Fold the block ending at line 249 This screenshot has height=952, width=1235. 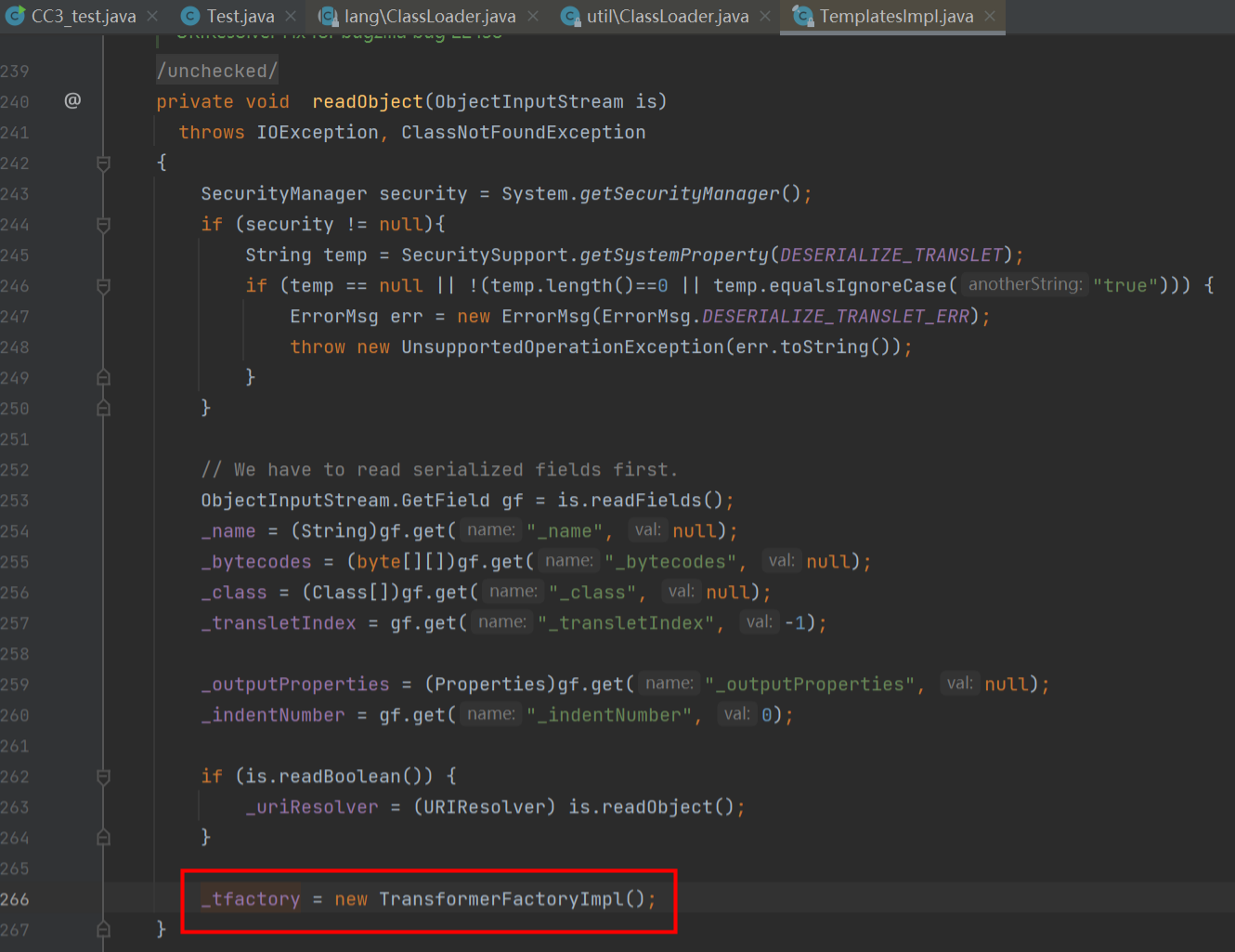tap(103, 377)
